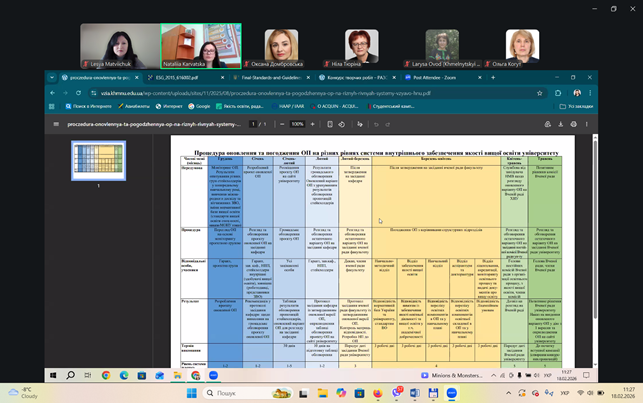The image size is (644, 404).
Task: Click the Windows taskbar search box
Action: (x=250, y=393)
